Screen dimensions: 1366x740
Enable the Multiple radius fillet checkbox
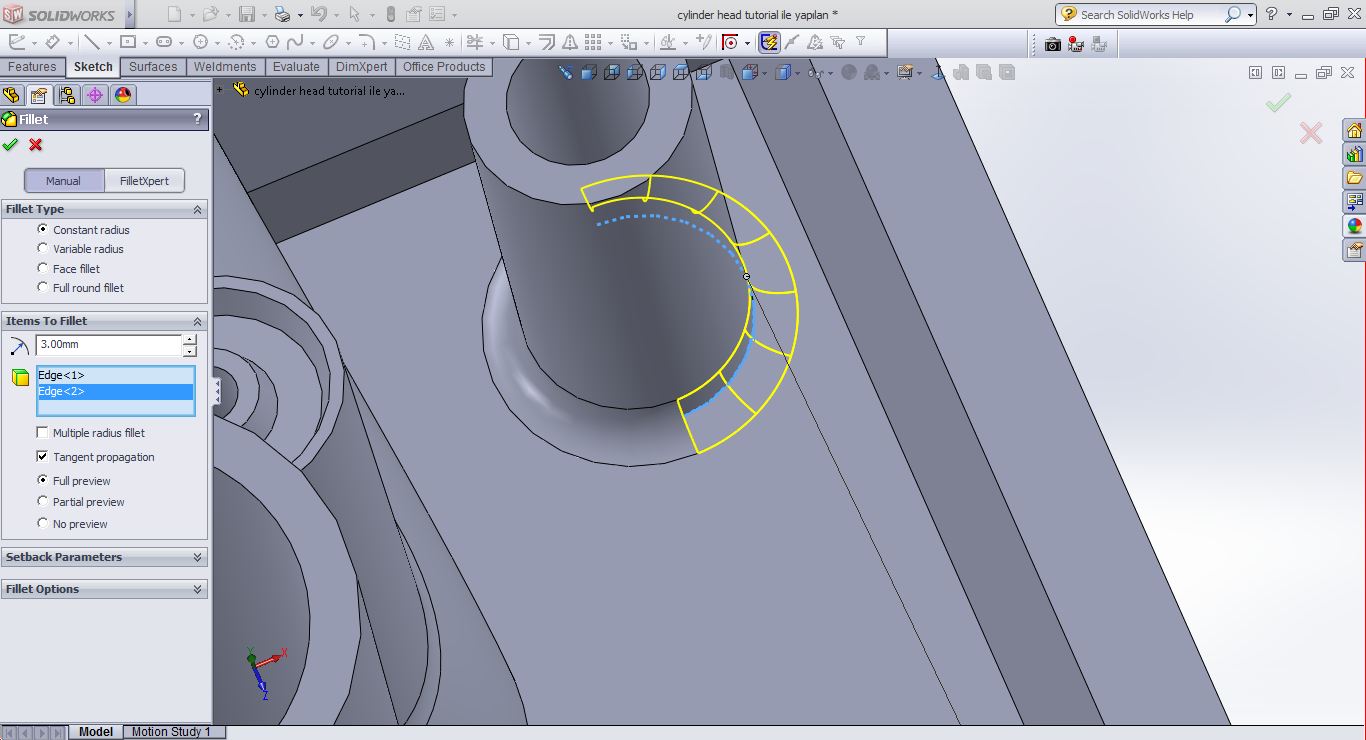42,433
